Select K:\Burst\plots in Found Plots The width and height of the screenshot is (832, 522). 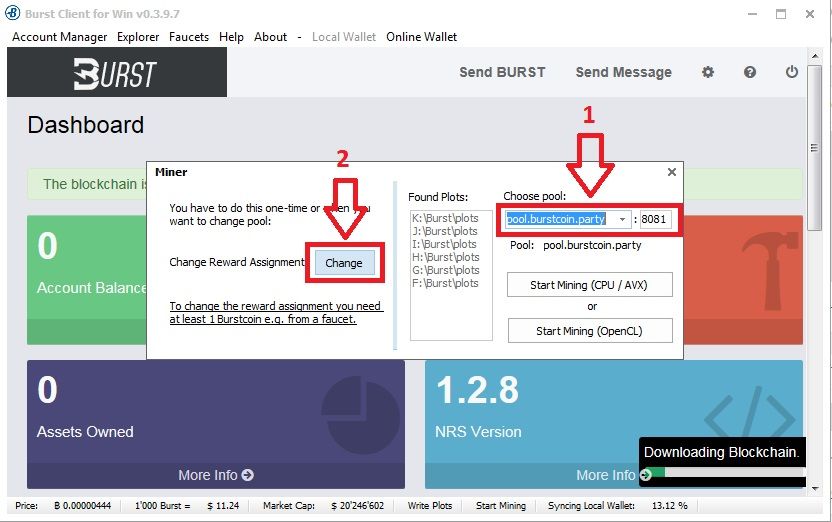(445, 218)
